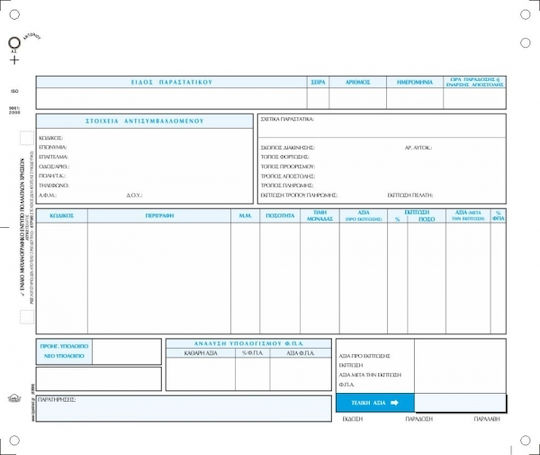
Task: Select the ΤΡΟΠΟΣ ΑΠΟΣΤΟΛΗΣ: label
Action: (288, 176)
